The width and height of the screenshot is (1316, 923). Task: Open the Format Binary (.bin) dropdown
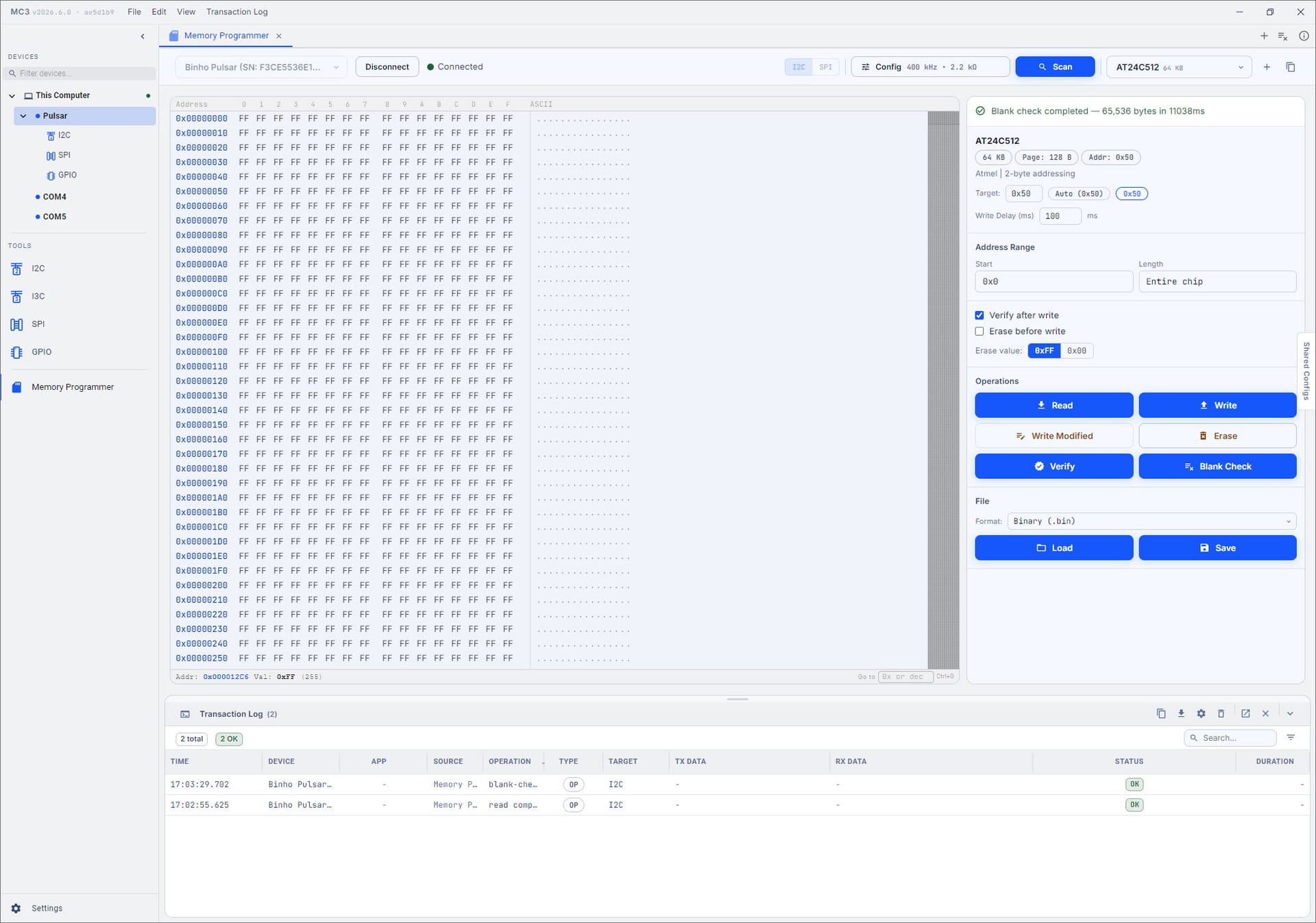(1151, 521)
